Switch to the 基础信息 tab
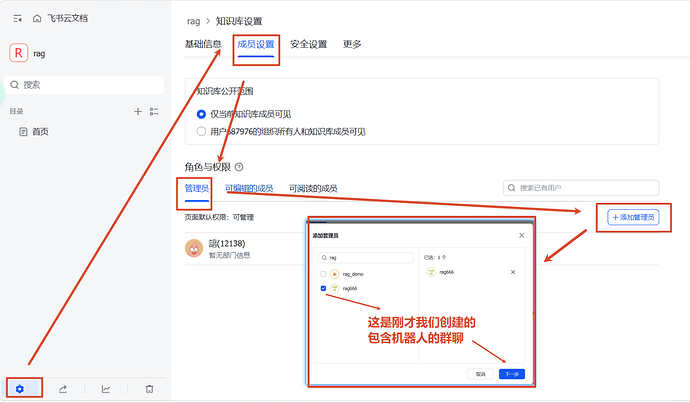This screenshot has height=403, width=690. (203, 44)
